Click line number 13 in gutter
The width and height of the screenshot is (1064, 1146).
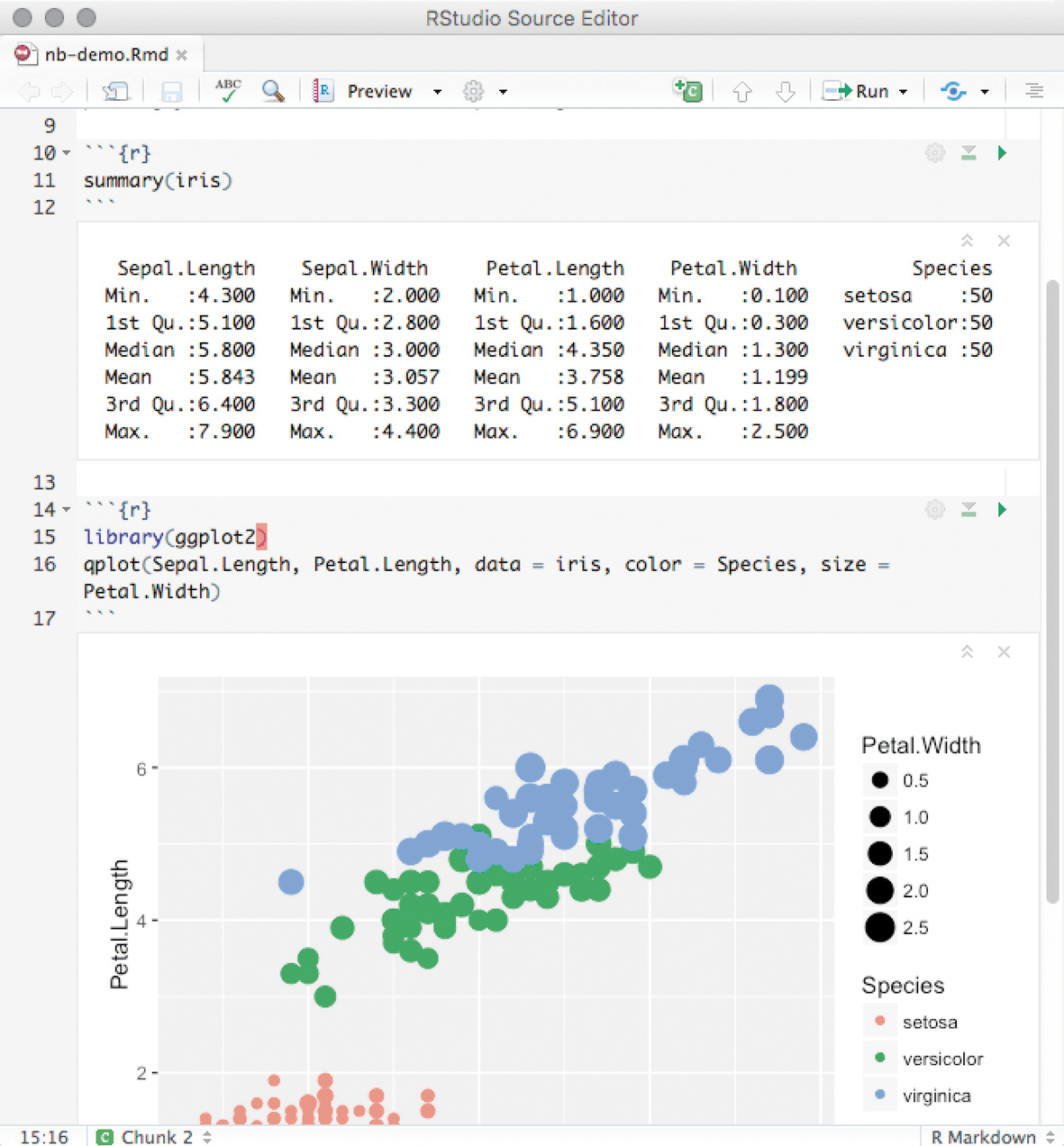coord(44,483)
